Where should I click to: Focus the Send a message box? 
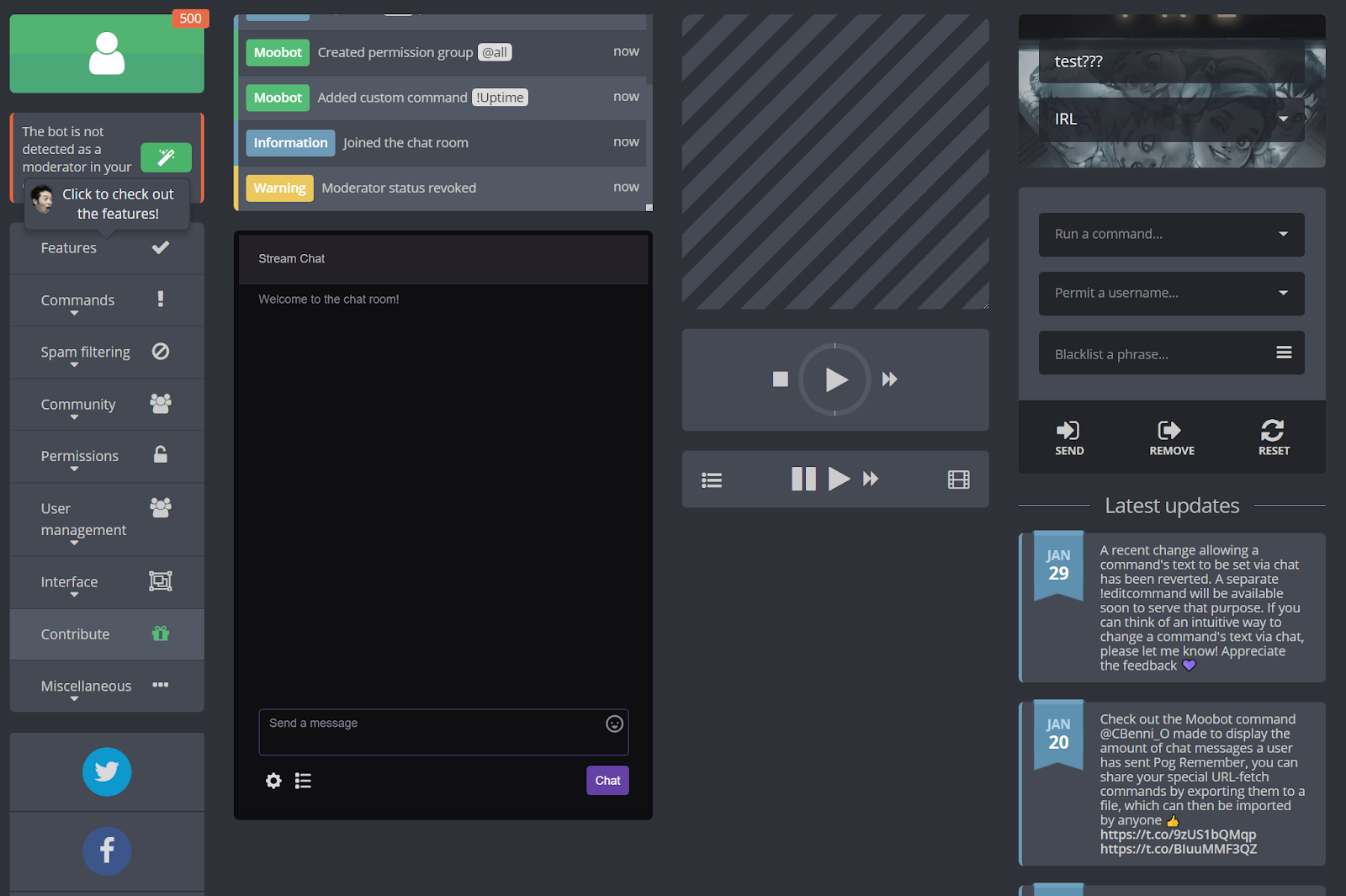tap(443, 732)
